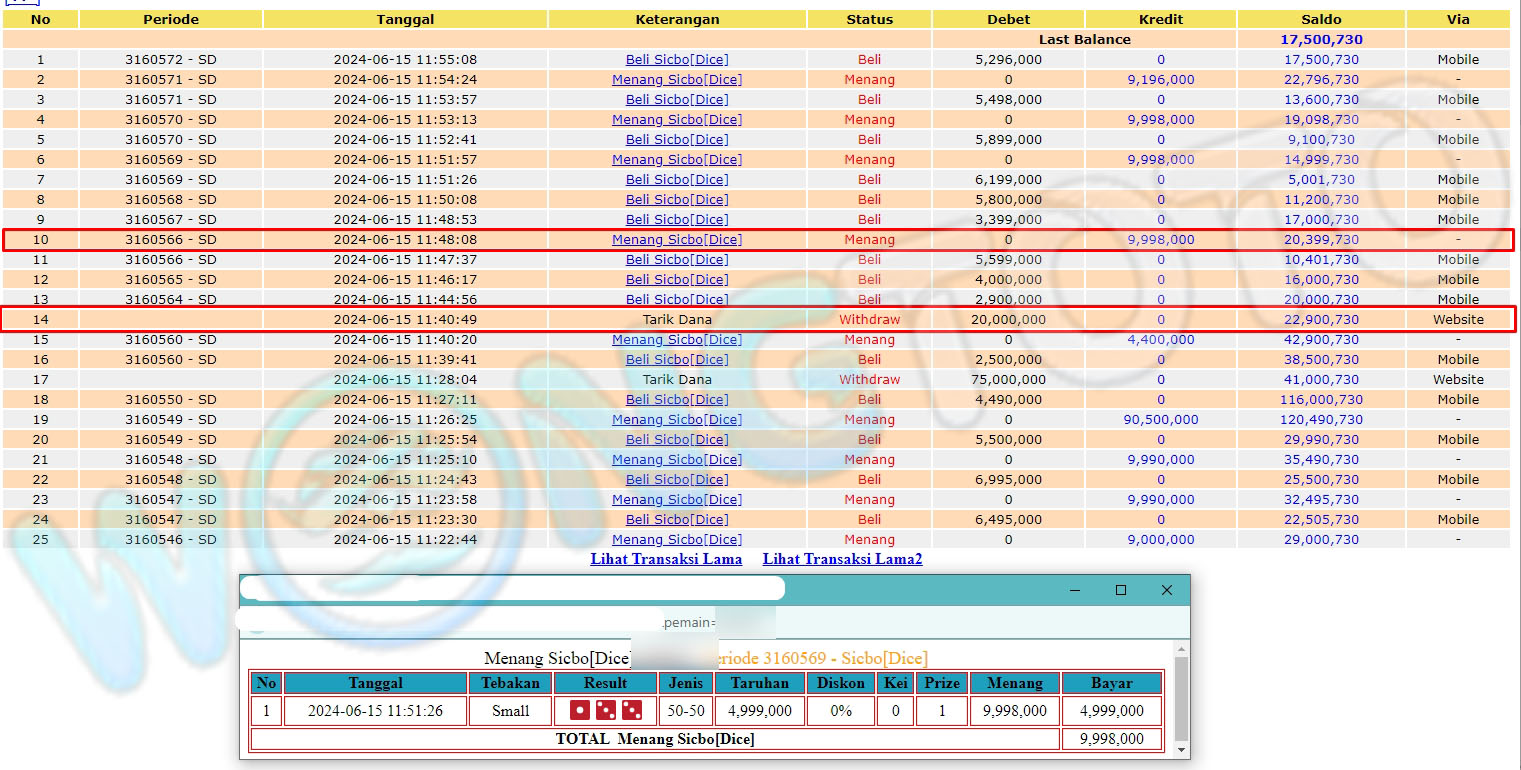Screen dimensions: 1521x770
Task: Open Beli Sicbo[Dice] link in row 1
Action: (677, 60)
